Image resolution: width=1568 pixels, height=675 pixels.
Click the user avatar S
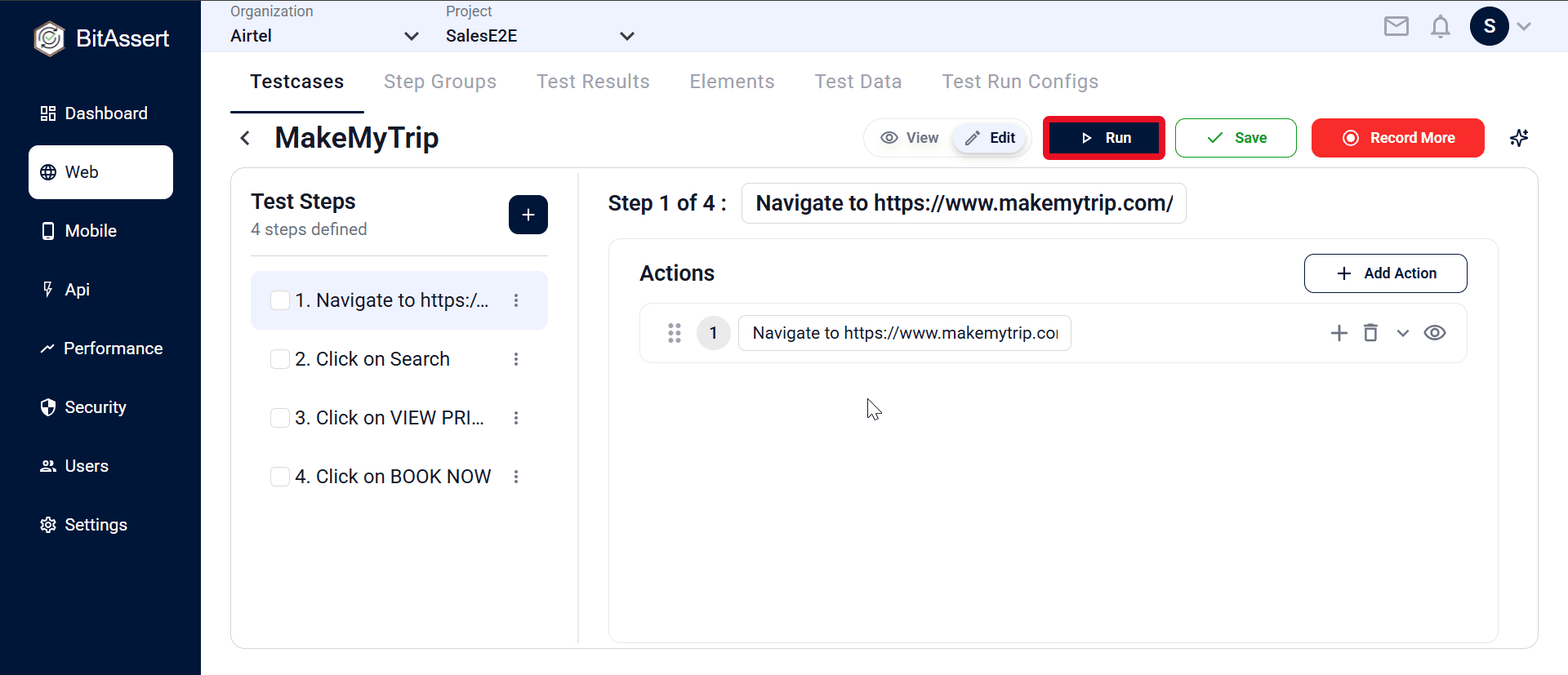click(x=1490, y=26)
